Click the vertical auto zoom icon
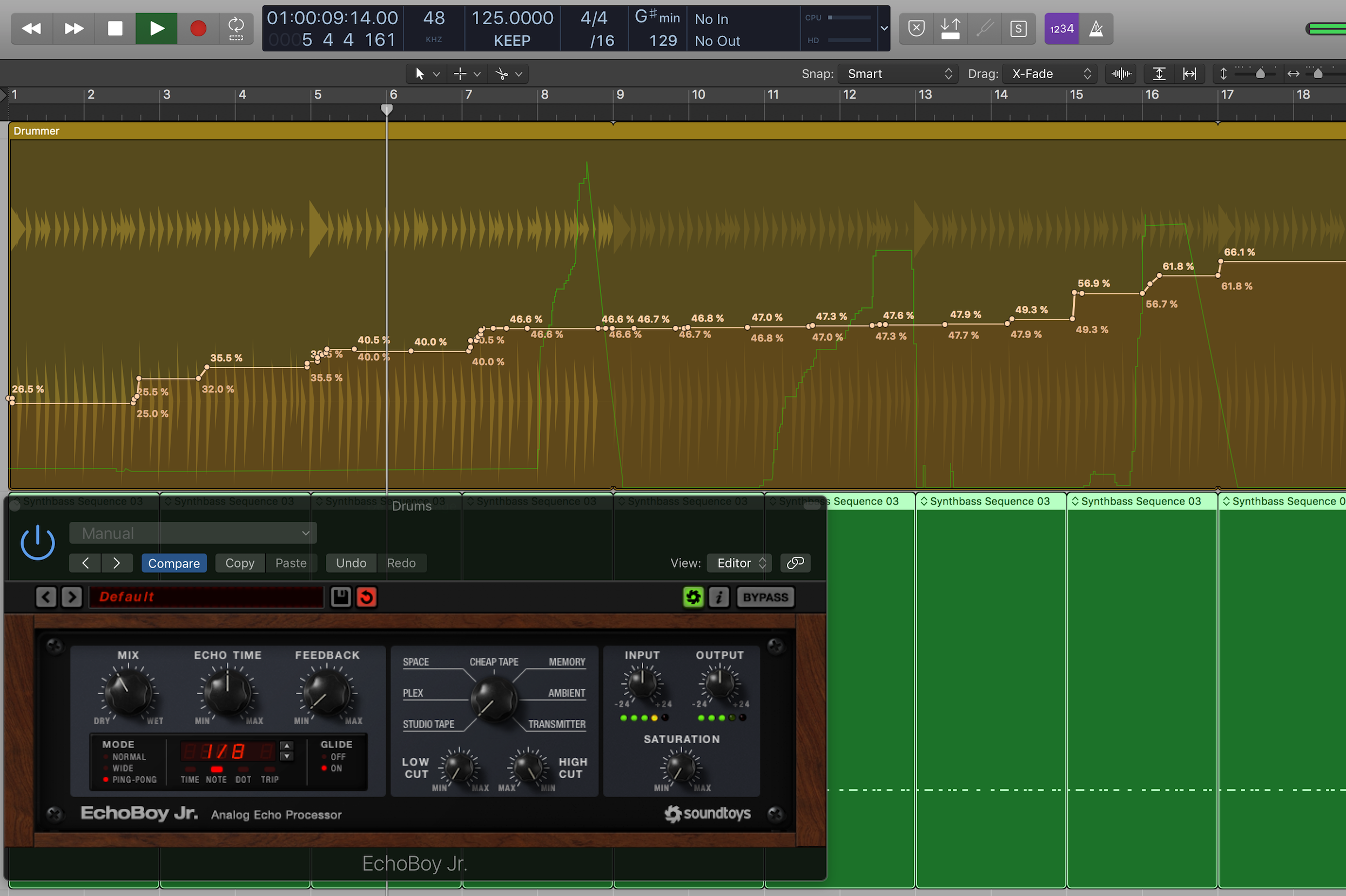The height and width of the screenshot is (896, 1346). click(1159, 73)
